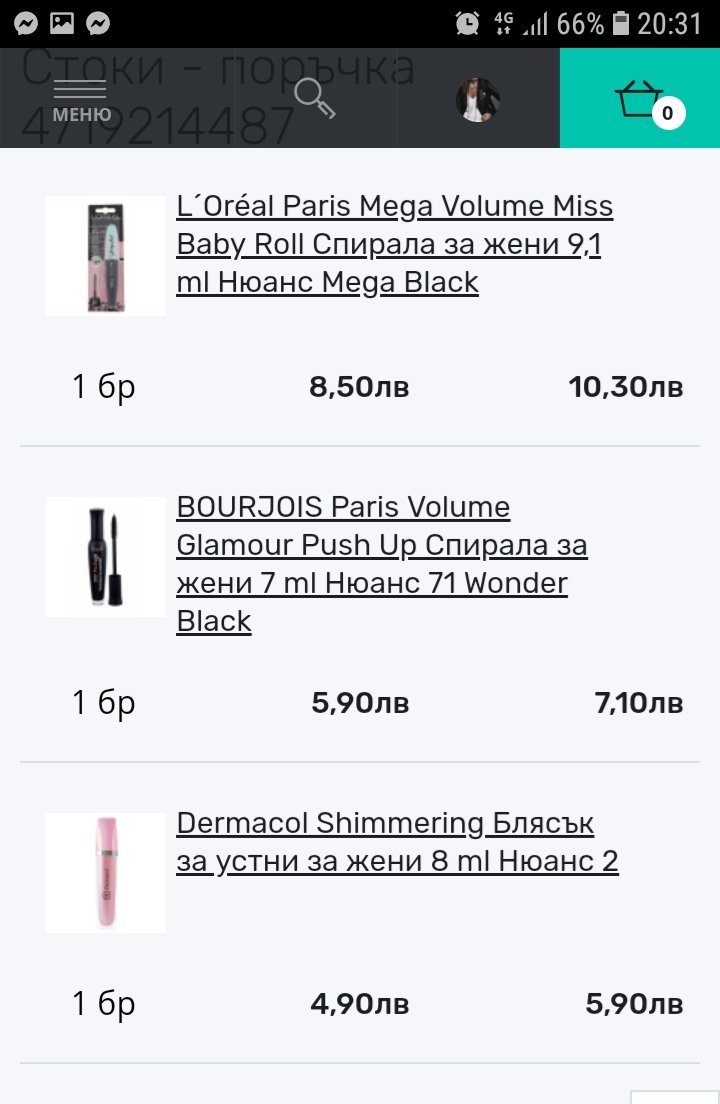This screenshot has height=1104, width=720.
Task: Tap the alarm clock status icon
Action: tap(467, 23)
